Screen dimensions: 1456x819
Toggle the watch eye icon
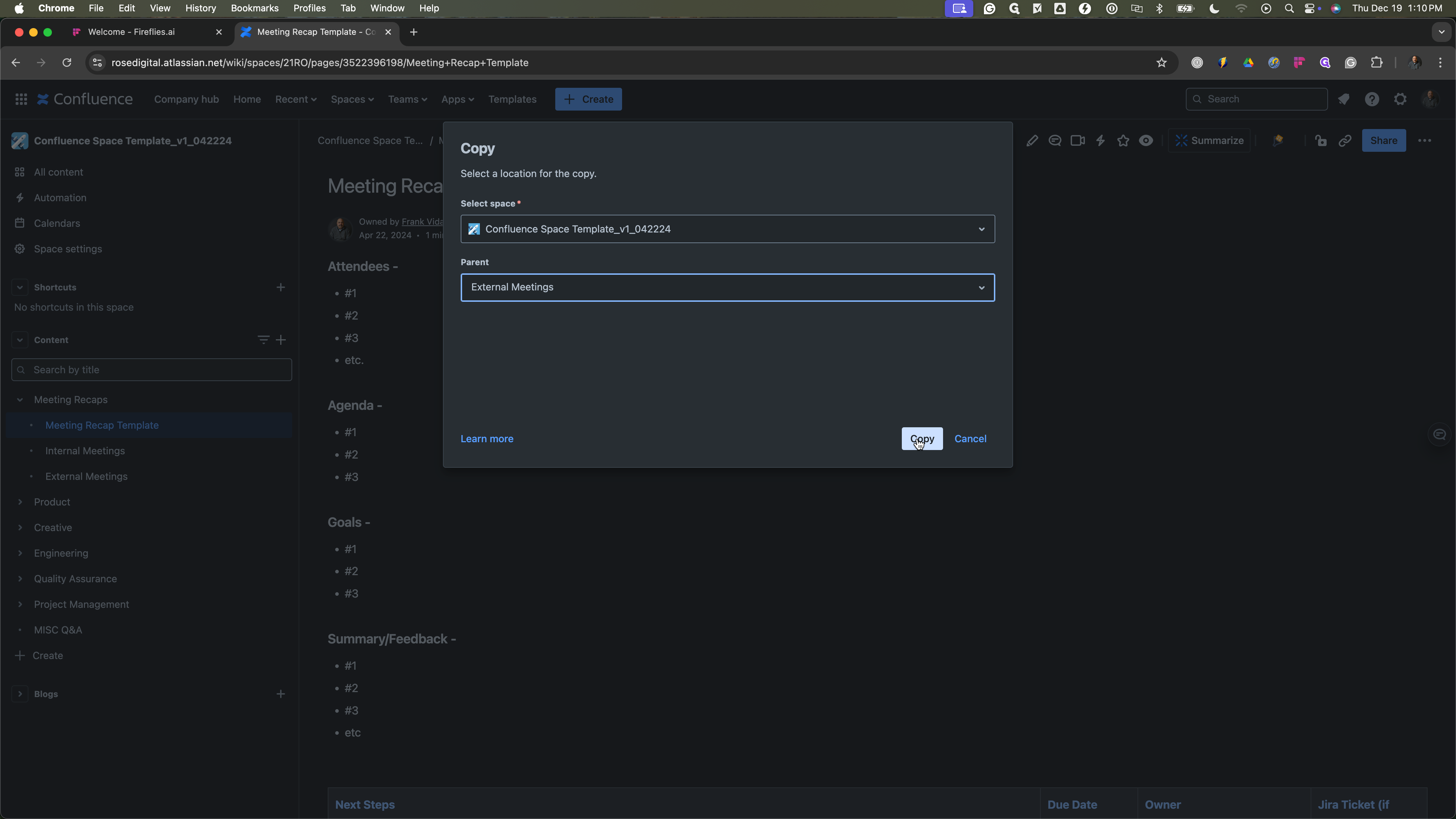[1146, 141]
